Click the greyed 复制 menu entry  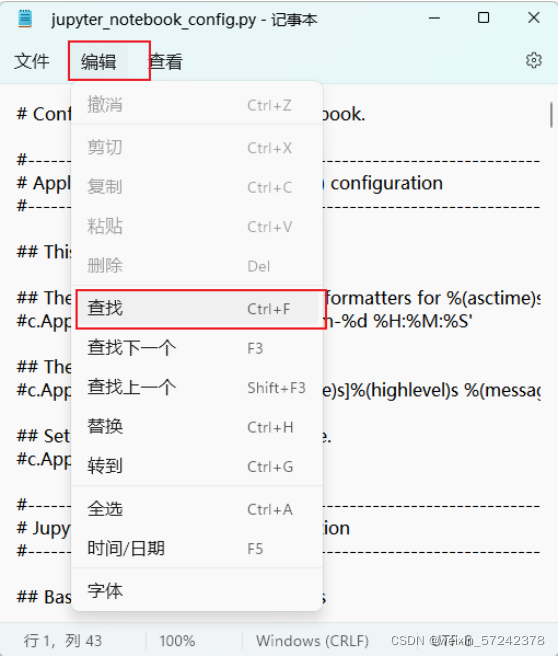pos(198,187)
